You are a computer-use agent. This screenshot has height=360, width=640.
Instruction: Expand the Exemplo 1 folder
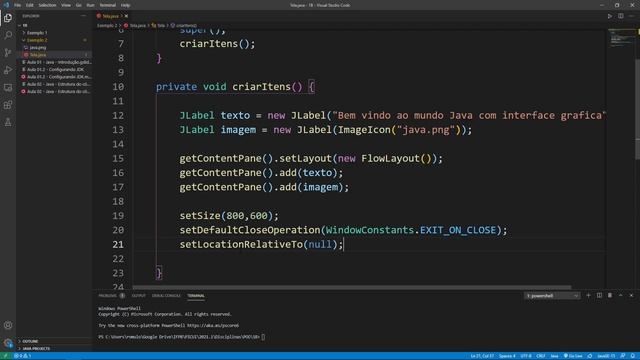pyautogui.click(x=37, y=33)
